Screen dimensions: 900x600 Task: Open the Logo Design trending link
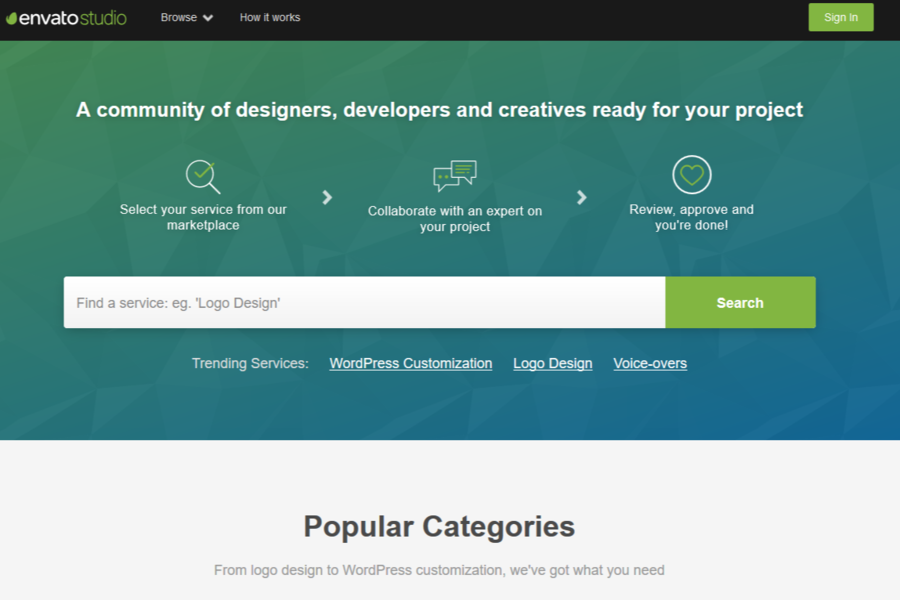tap(553, 363)
